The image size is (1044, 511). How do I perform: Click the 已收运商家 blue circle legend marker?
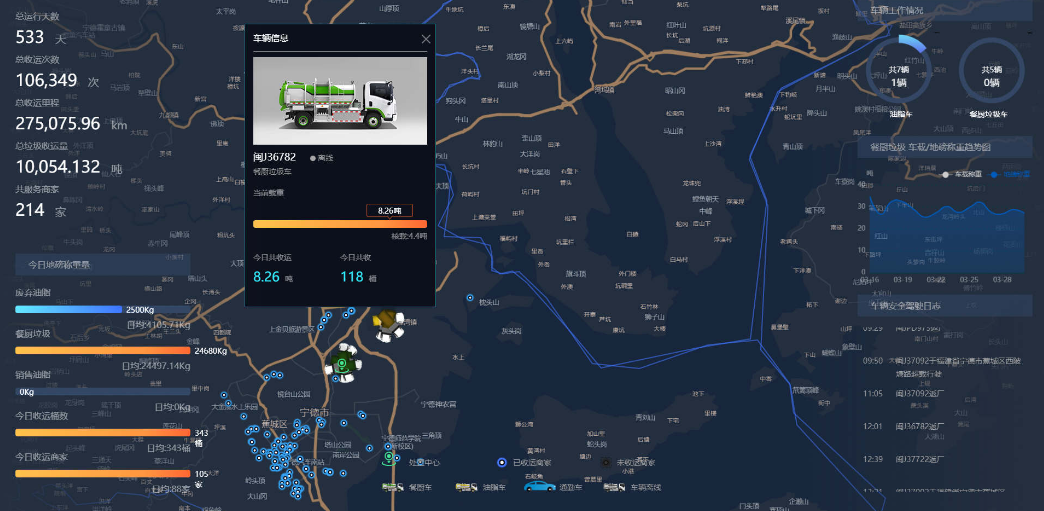[x=502, y=462]
